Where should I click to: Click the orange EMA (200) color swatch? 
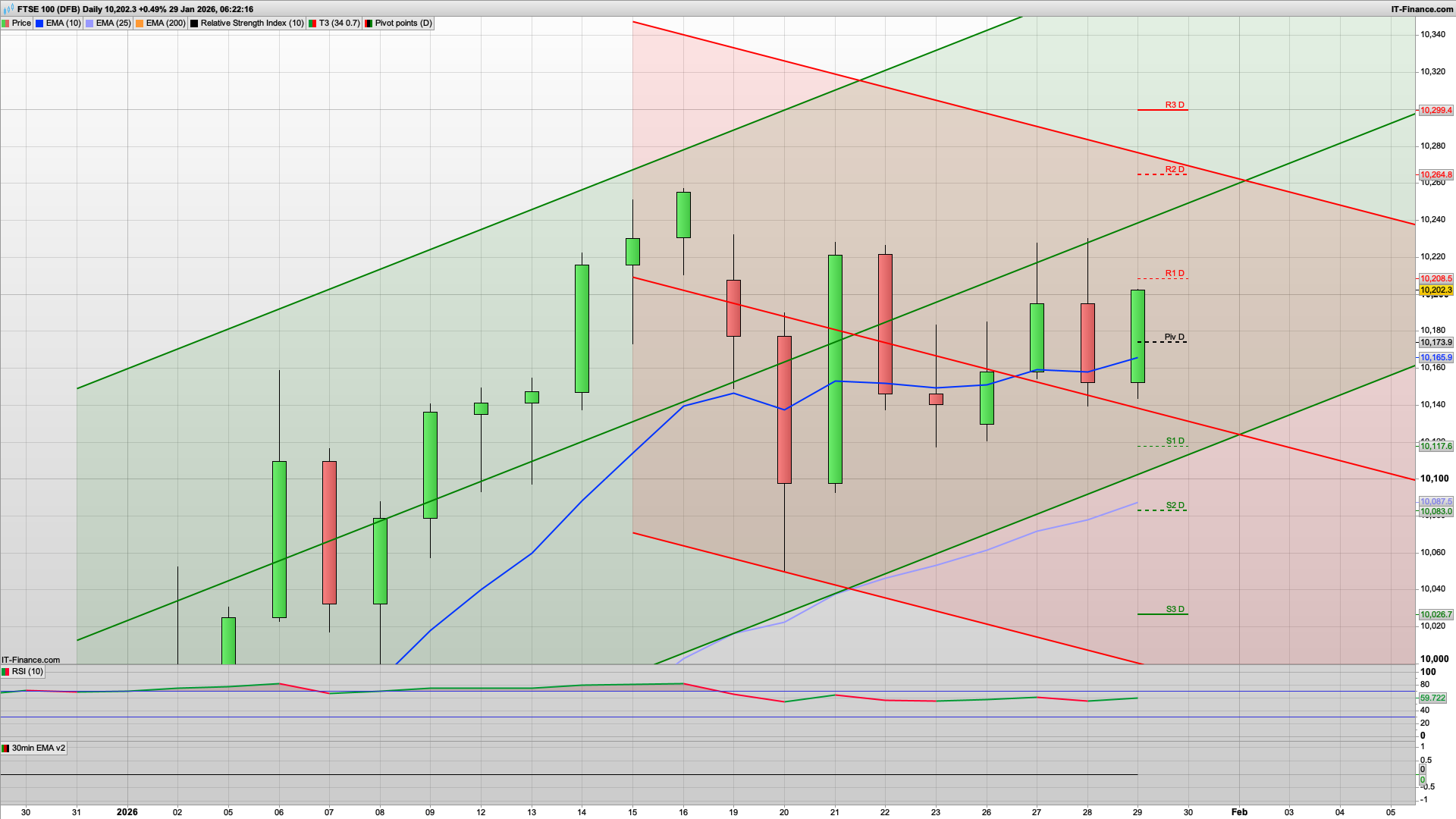coord(137,23)
